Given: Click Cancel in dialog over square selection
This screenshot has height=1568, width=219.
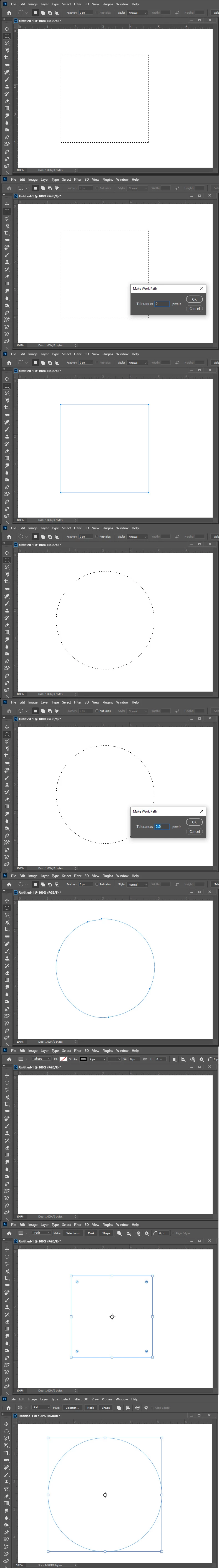Looking at the screenshot, I should [x=194, y=309].
